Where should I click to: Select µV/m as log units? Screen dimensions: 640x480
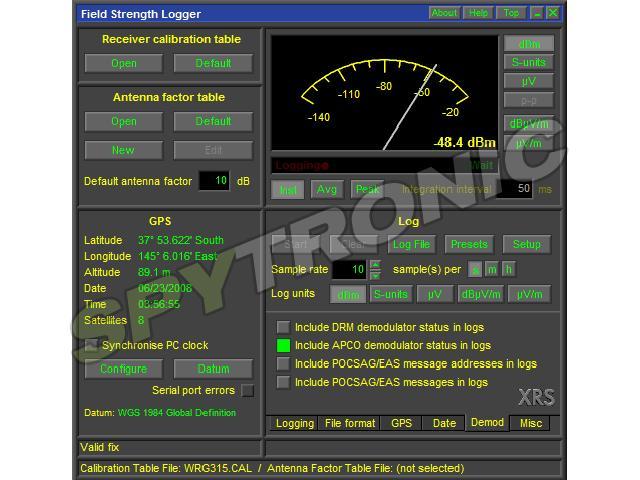529,294
